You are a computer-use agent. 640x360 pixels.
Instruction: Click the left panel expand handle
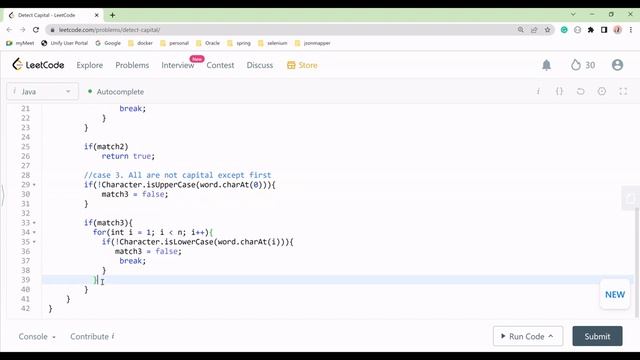coord(2,195)
